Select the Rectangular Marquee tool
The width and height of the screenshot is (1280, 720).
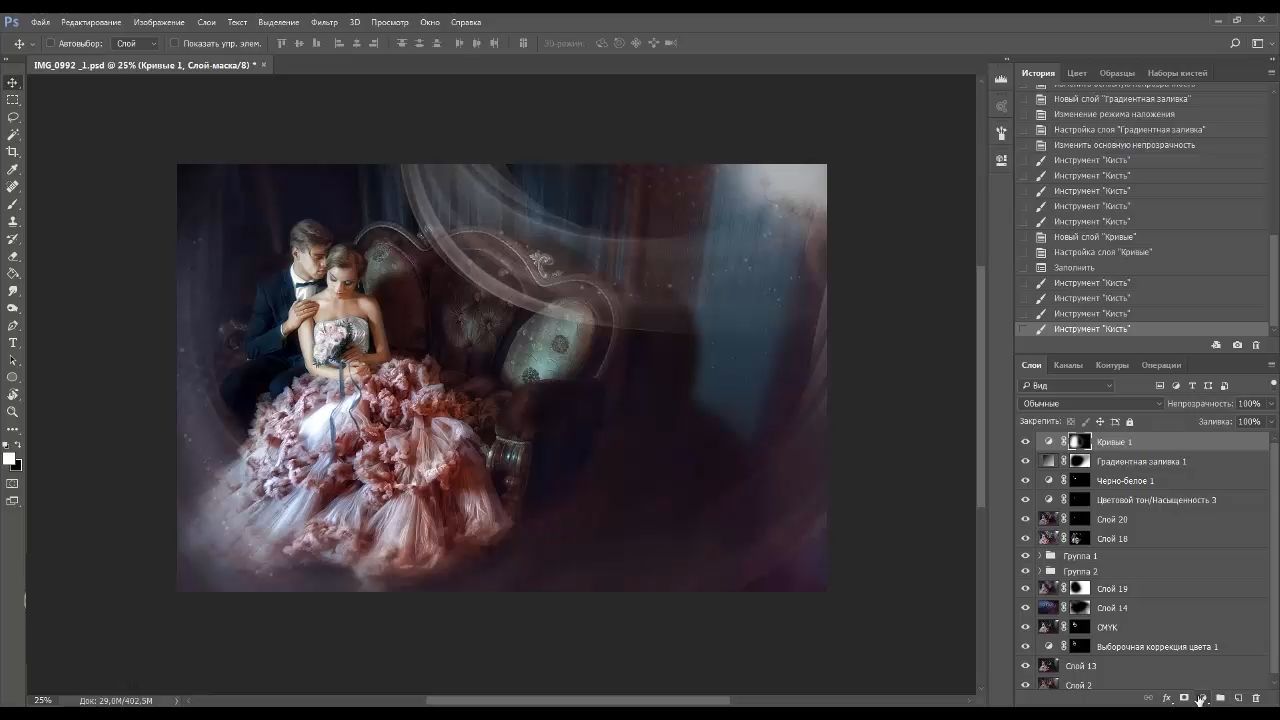[13, 100]
